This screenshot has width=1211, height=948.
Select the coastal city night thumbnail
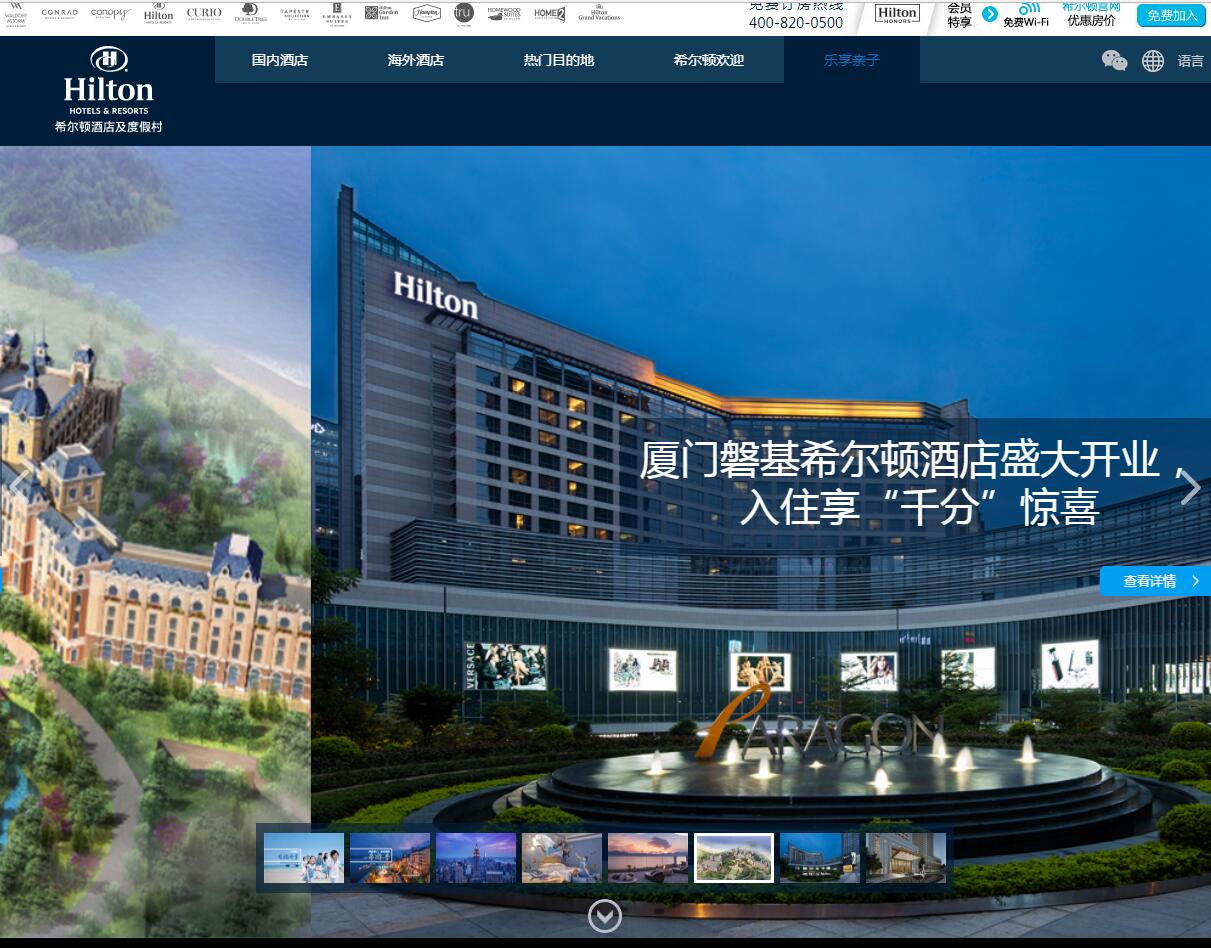point(390,858)
